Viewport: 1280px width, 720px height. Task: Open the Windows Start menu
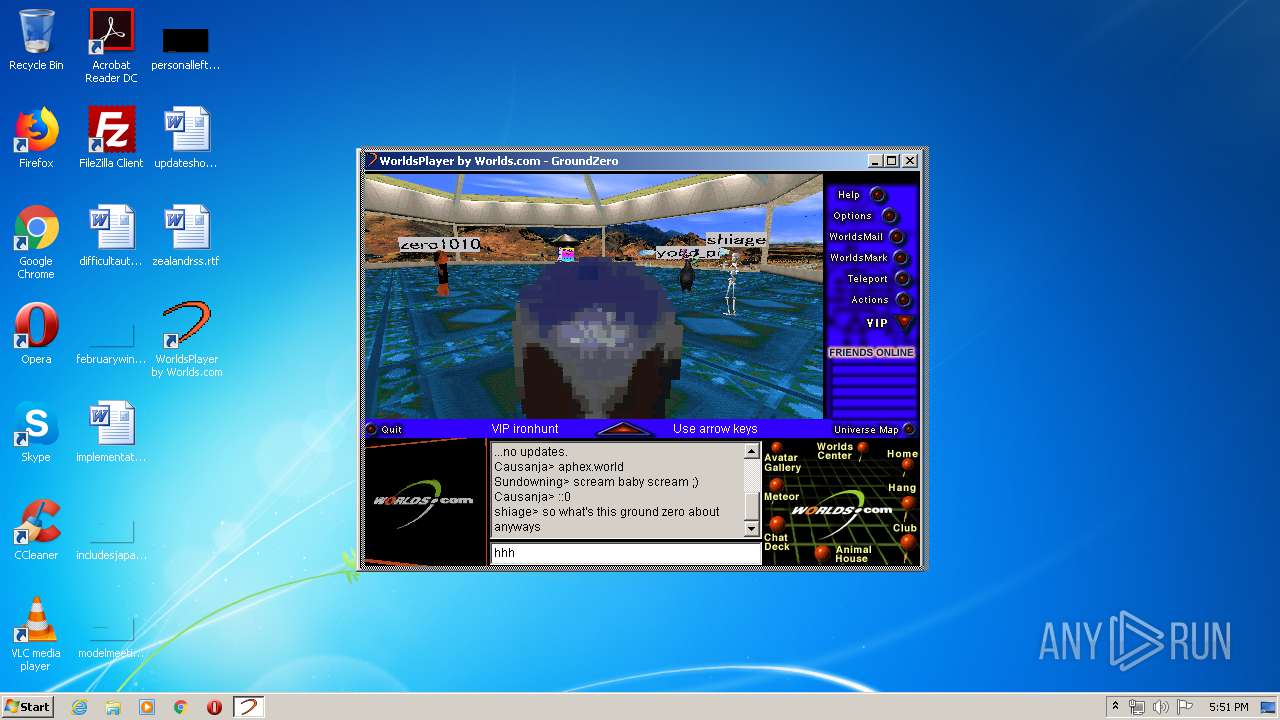[x=28, y=707]
